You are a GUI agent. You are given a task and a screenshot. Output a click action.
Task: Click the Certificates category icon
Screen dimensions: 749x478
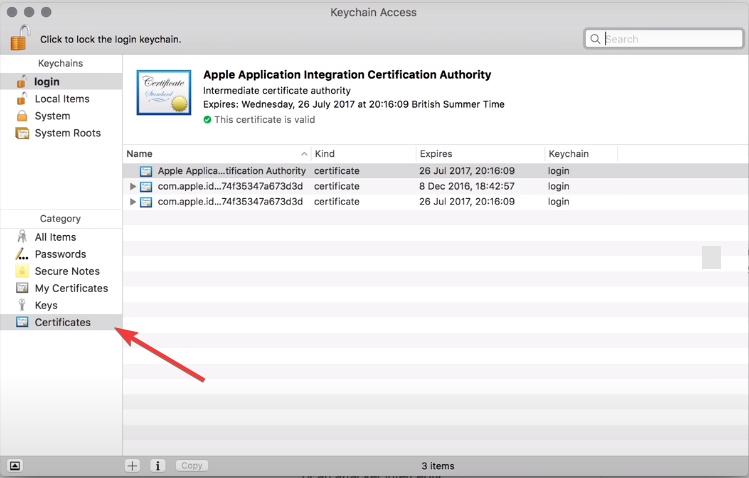(x=22, y=322)
